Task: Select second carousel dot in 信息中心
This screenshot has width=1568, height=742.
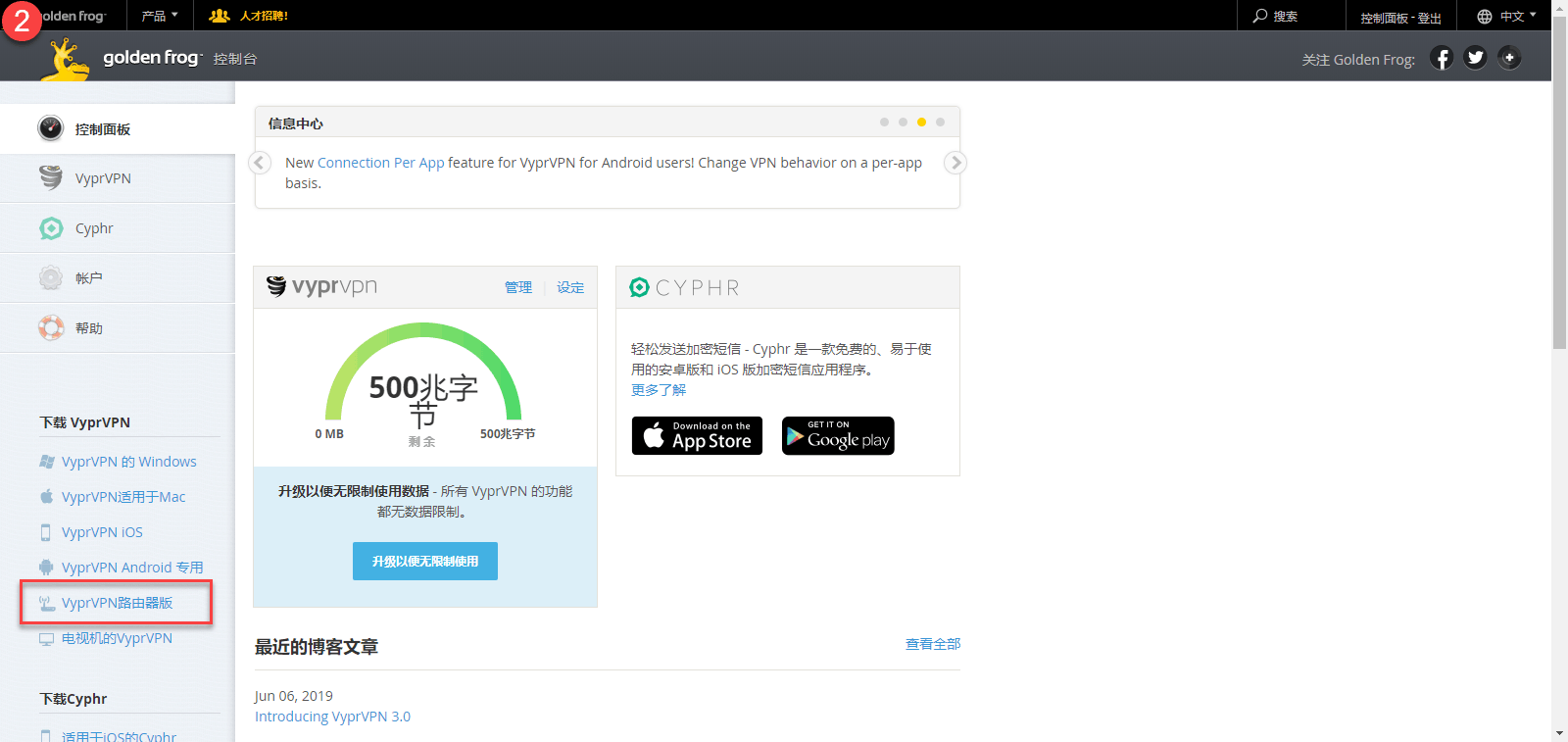Action: 903,123
